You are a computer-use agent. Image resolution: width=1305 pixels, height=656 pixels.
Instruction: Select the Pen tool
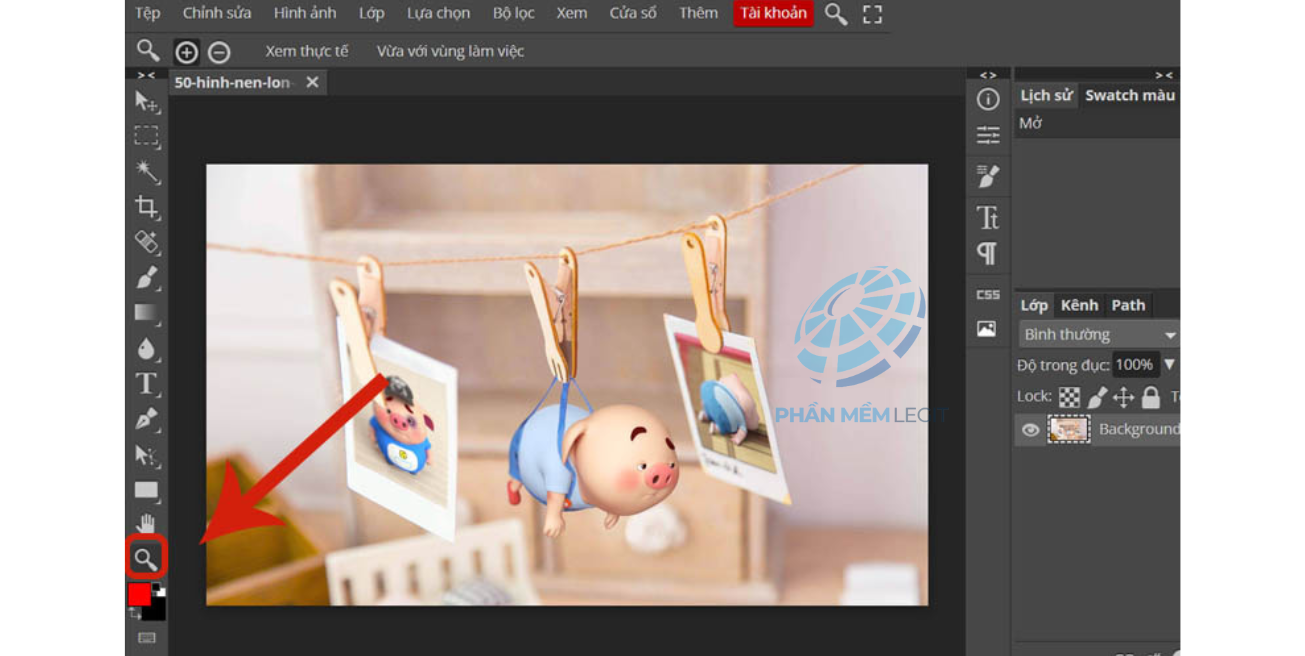coord(146,420)
